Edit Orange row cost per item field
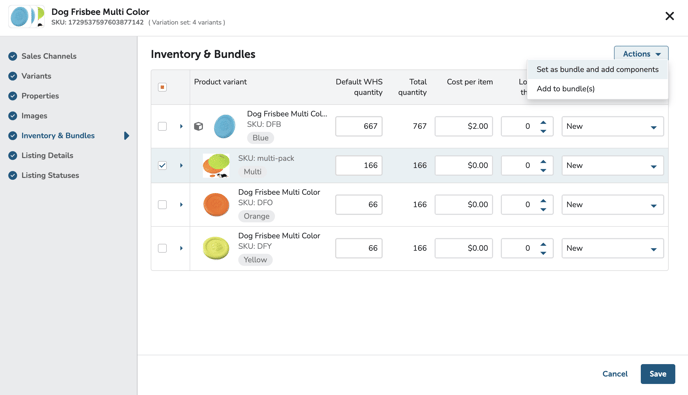This screenshot has width=688, height=395. click(x=464, y=205)
